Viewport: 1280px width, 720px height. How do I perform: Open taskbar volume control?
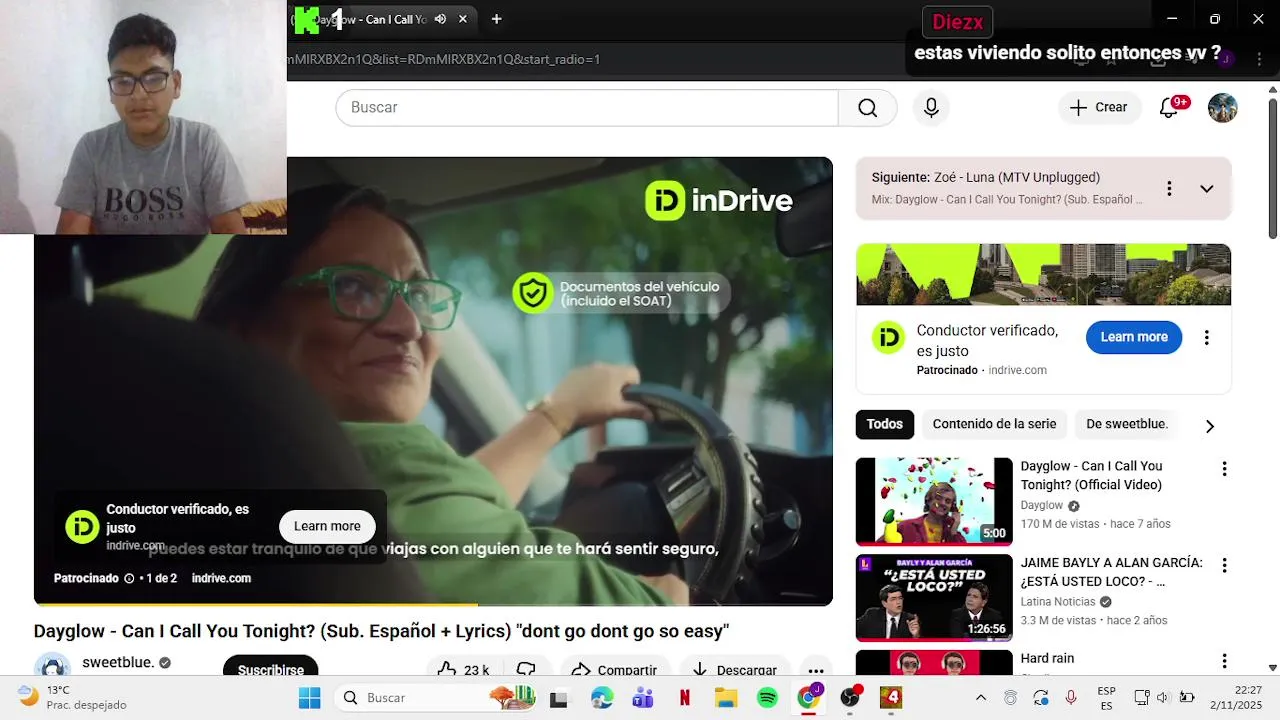coord(1163,697)
